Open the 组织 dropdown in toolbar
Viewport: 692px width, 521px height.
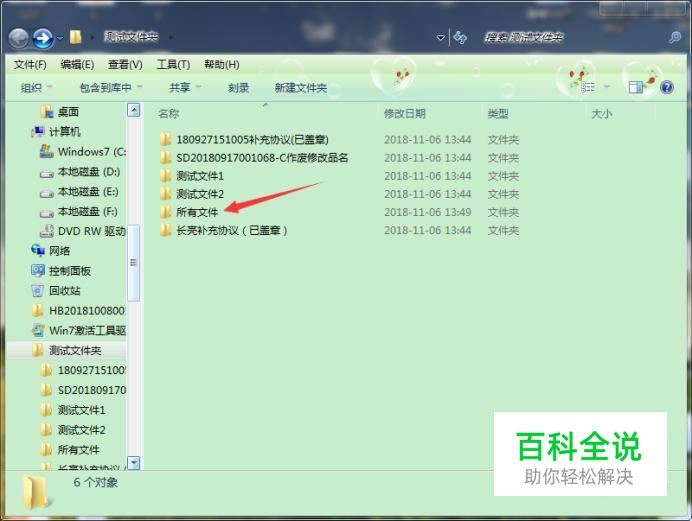[36, 88]
